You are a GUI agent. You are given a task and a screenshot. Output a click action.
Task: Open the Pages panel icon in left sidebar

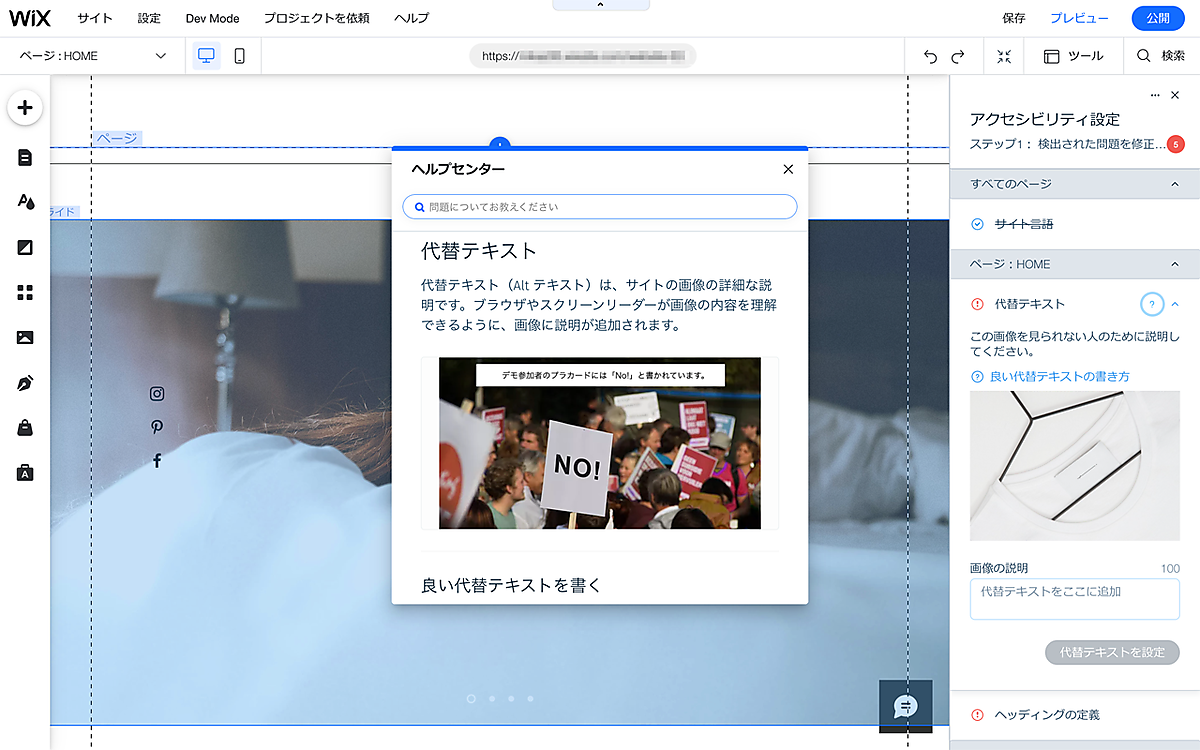(25, 157)
